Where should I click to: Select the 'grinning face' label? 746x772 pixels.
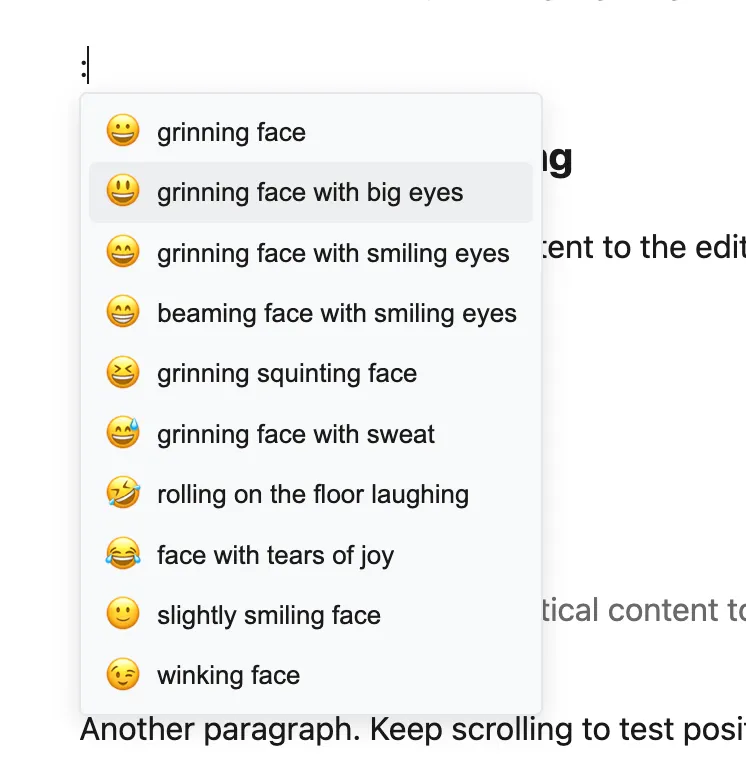(231, 133)
